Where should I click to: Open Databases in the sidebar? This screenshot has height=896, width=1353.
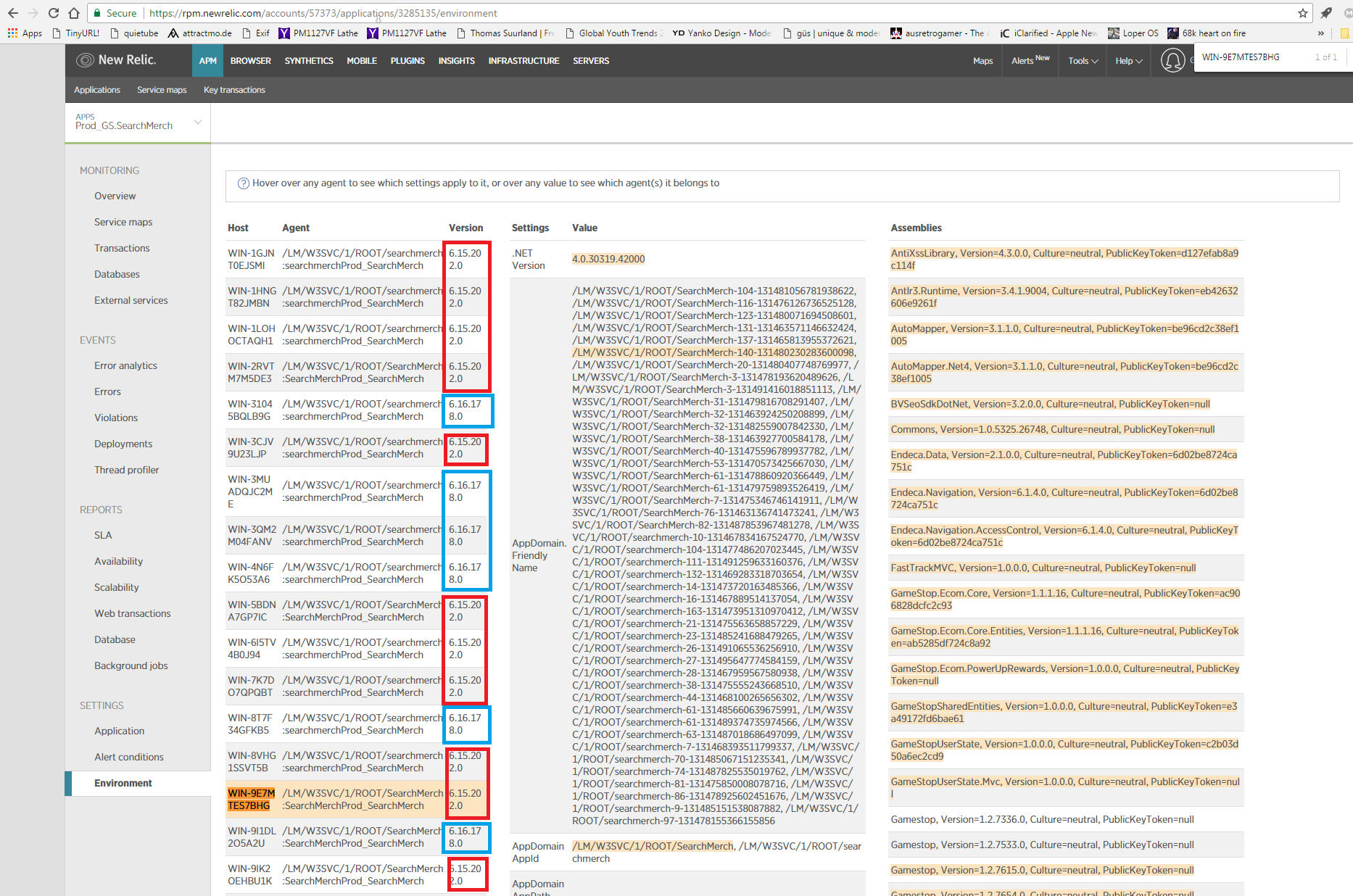(x=117, y=274)
